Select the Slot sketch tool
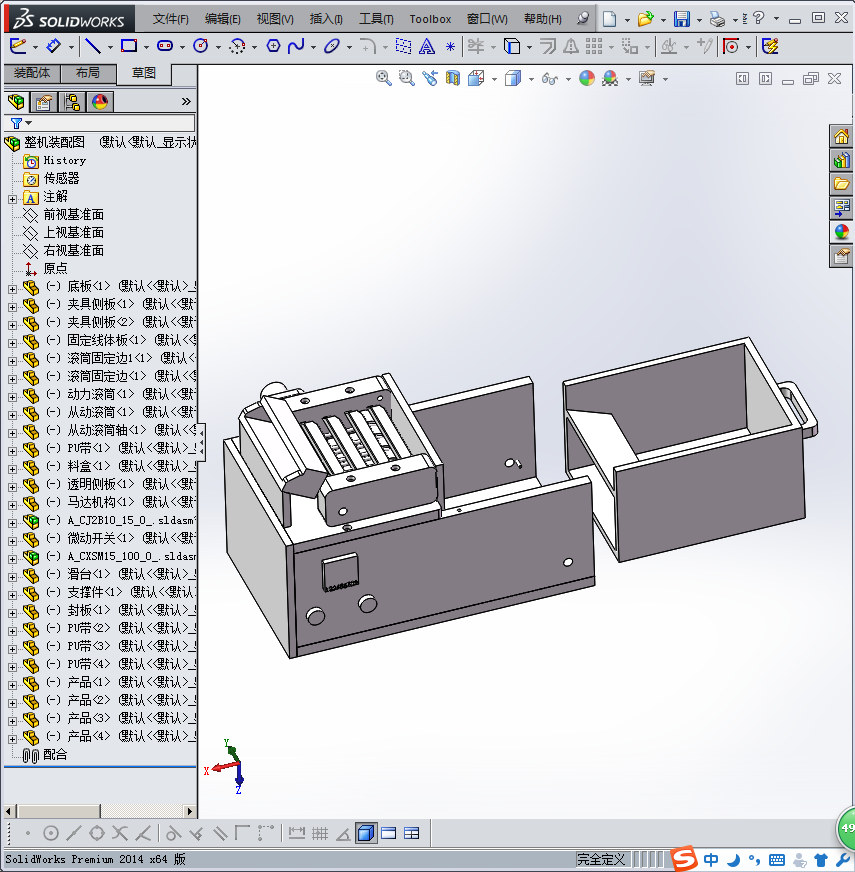 (x=165, y=46)
